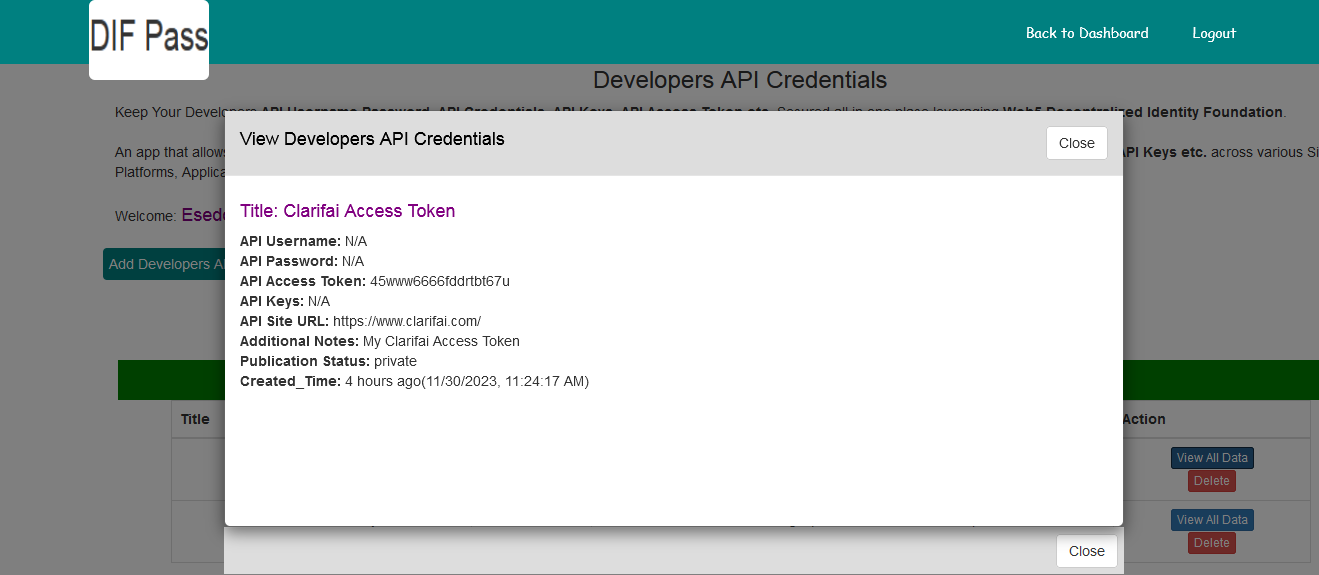Click the Publication Status private line
The width and height of the screenshot is (1319, 575).
pos(328,361)
